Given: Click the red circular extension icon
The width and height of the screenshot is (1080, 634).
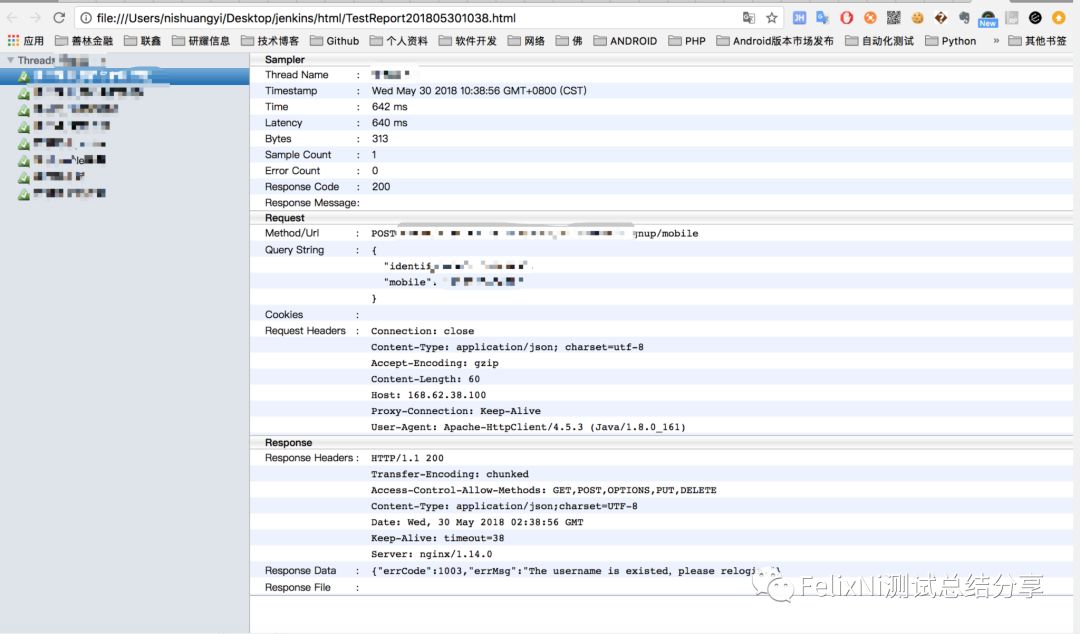Looking at the screenshot, I should coord(847,18).
